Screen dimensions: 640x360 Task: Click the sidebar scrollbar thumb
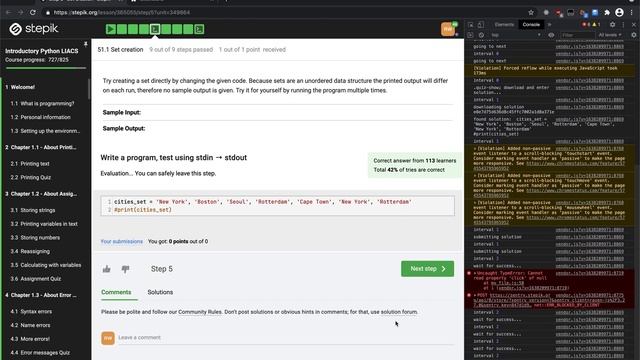pos(89,89)
